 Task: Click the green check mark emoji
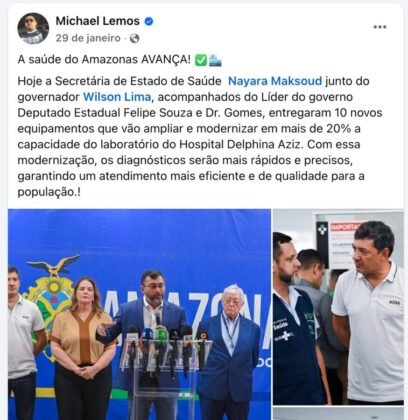point(201,60)
